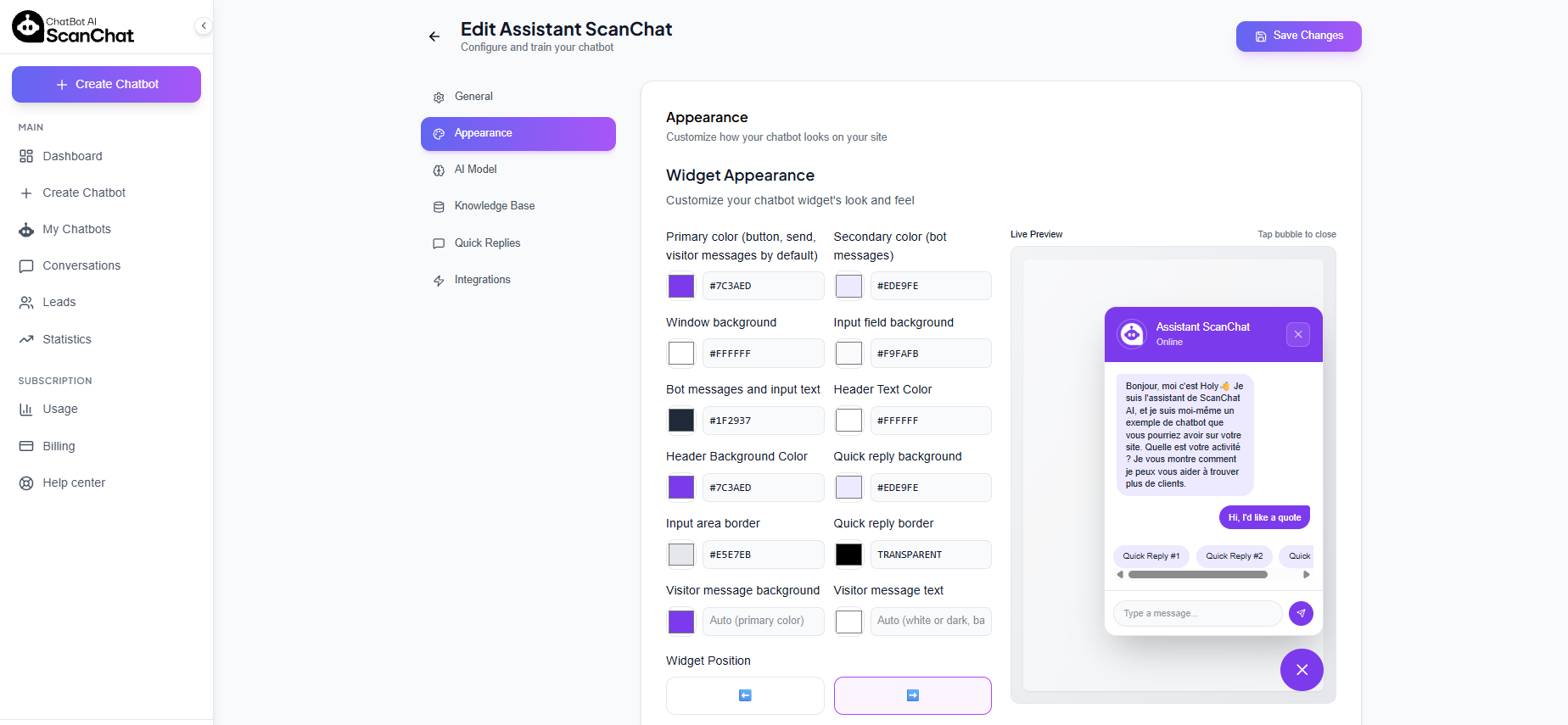
Task: Open My Chatbots robot icon
Action: tap(26, 229)
